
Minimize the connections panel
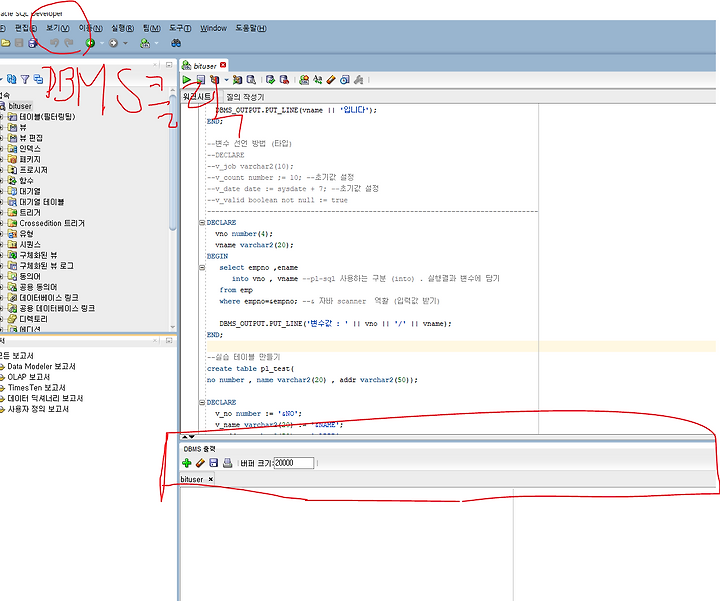pyautogui.click(x=169, y=65)
